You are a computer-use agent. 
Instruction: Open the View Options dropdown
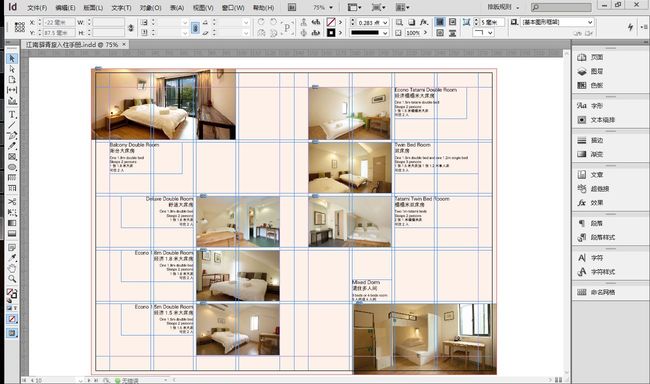354,7
